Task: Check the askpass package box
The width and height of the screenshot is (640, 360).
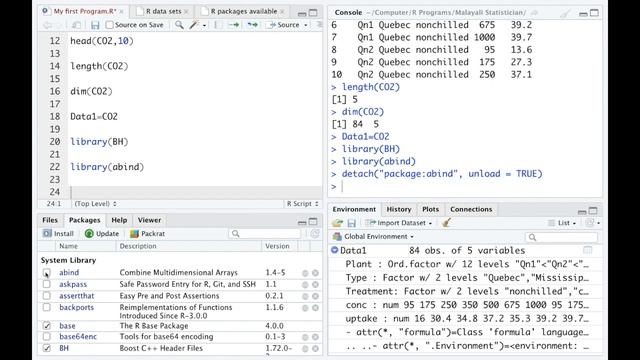Action: [47, 284]
